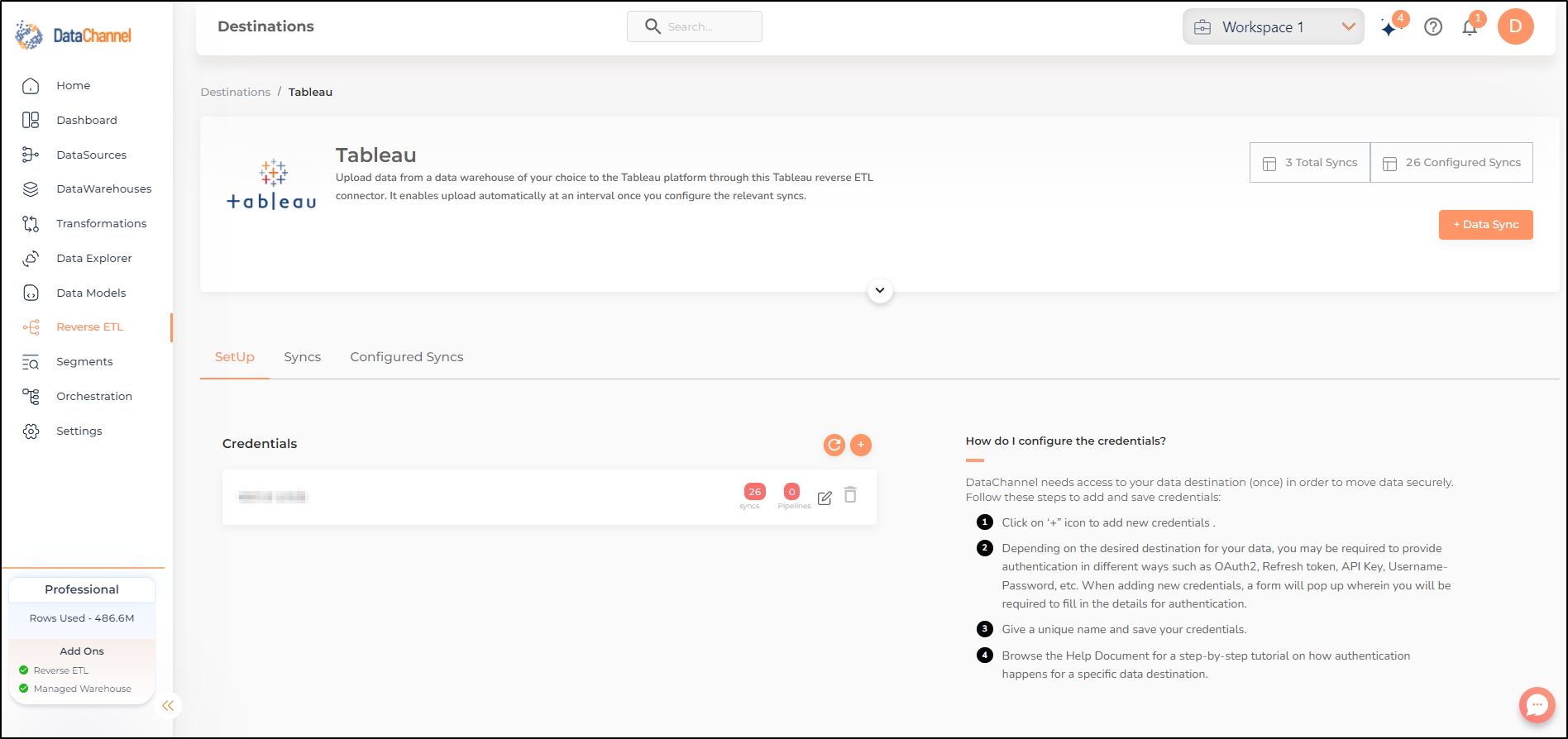Click the Tableau logo image
The image size is (1568, 739).
(271, 184)
